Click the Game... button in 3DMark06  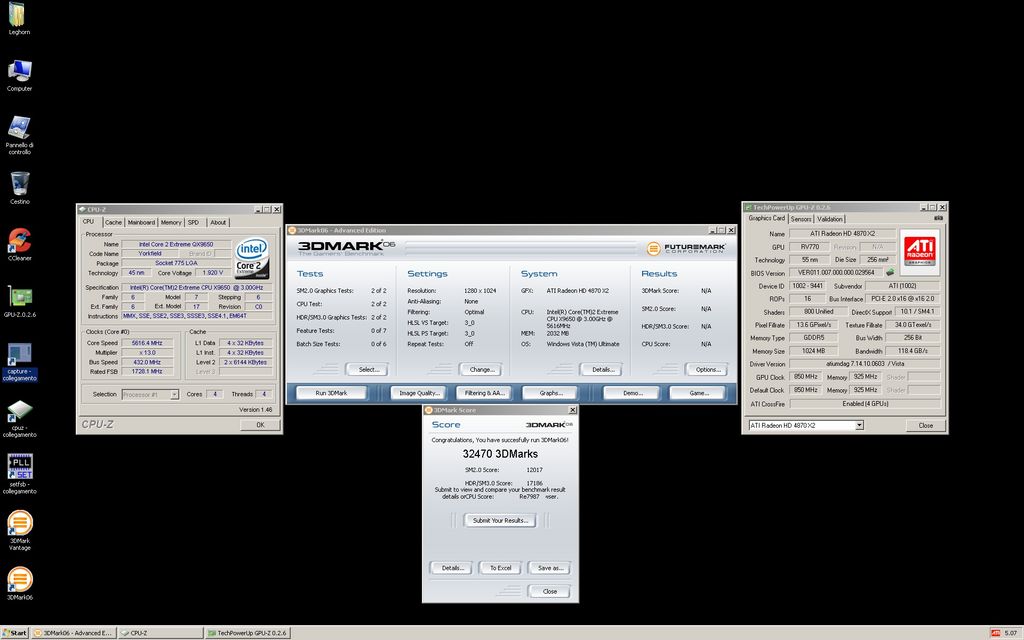click(x=698, y=393)
